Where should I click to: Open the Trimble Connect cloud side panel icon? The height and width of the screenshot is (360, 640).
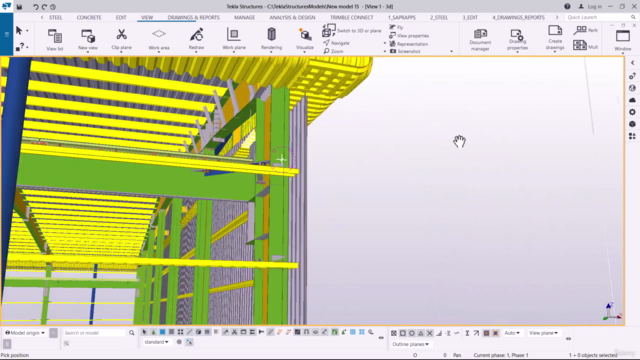pos(632,100)
